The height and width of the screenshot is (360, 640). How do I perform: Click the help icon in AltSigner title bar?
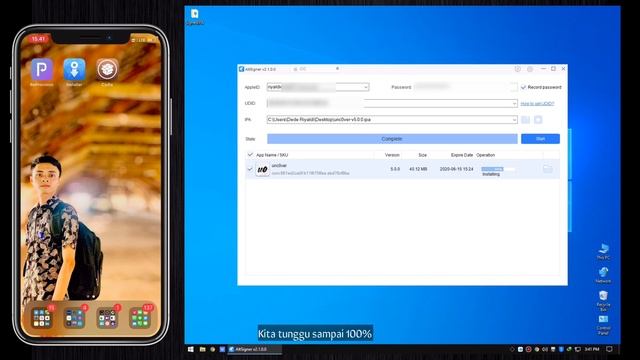coord(518,69)
